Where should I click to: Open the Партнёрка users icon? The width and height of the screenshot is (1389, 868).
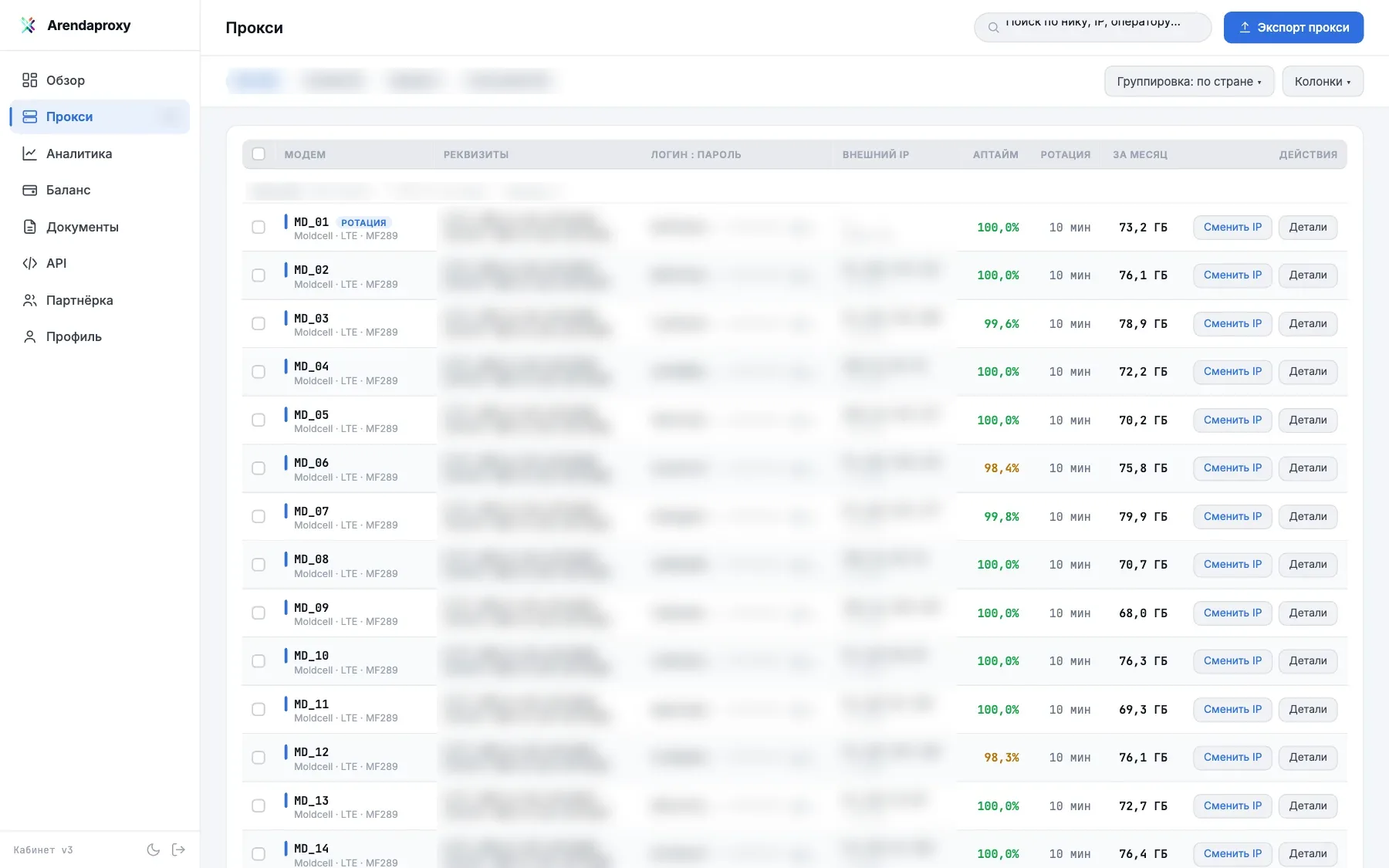[x=30, y=300]
